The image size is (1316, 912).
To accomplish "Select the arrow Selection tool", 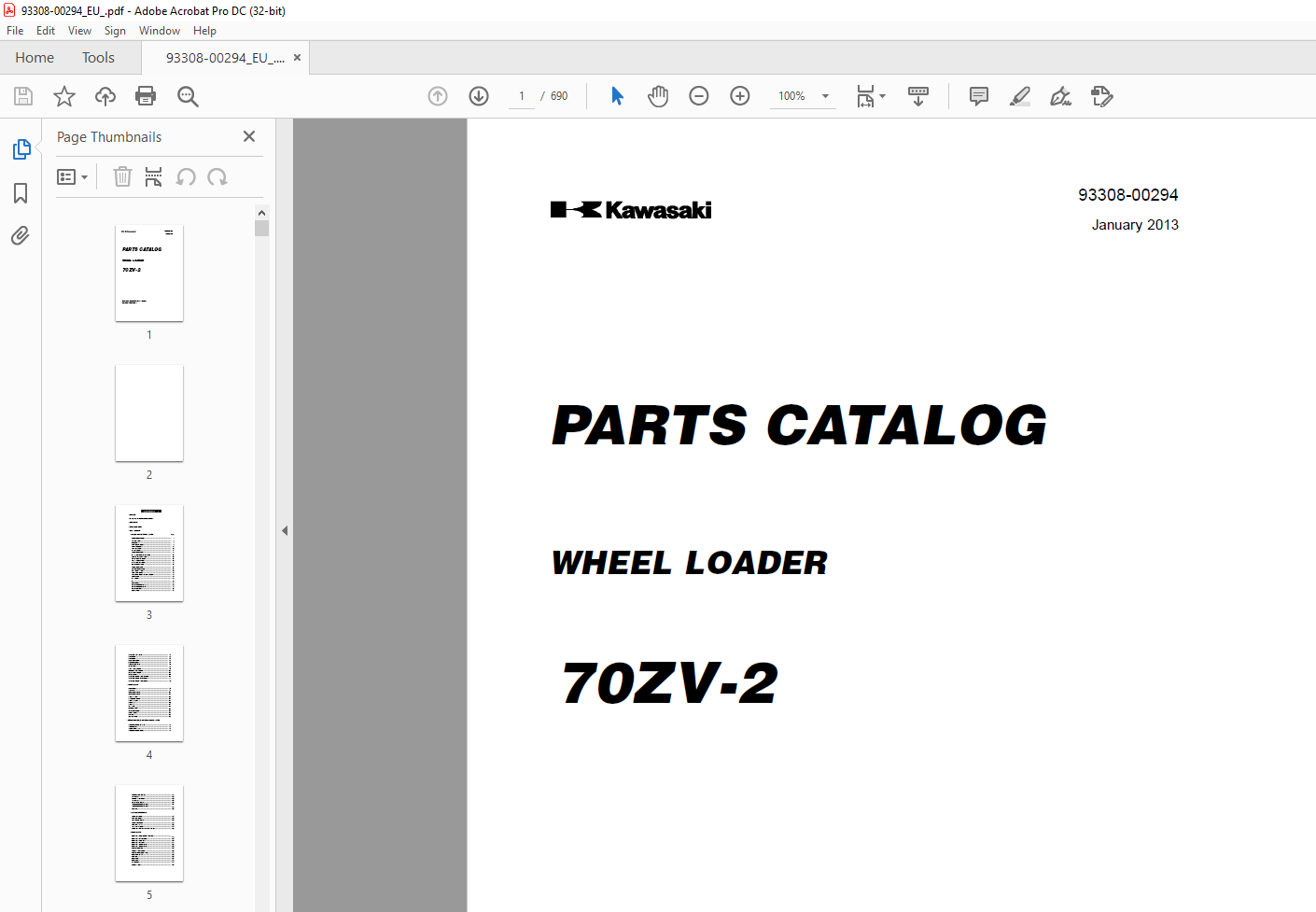I will pyautogui.click(x=617, y=96).
